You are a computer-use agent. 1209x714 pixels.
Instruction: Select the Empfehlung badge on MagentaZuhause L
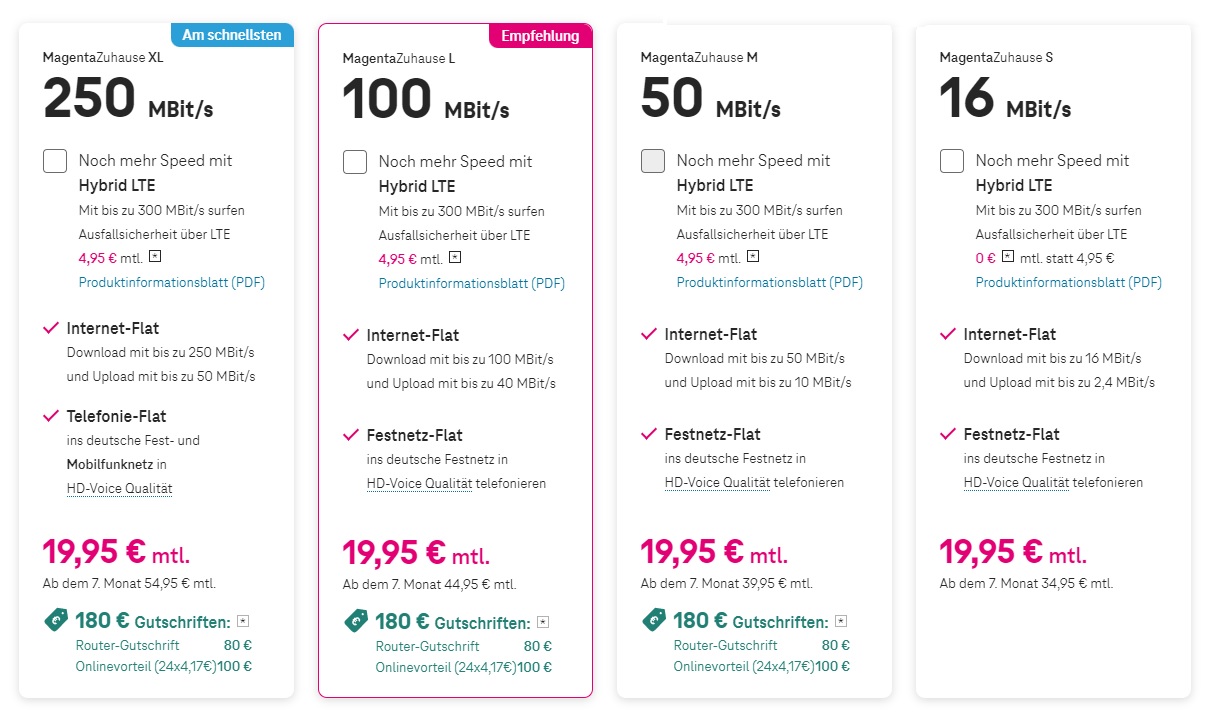(x=540, y=36)
